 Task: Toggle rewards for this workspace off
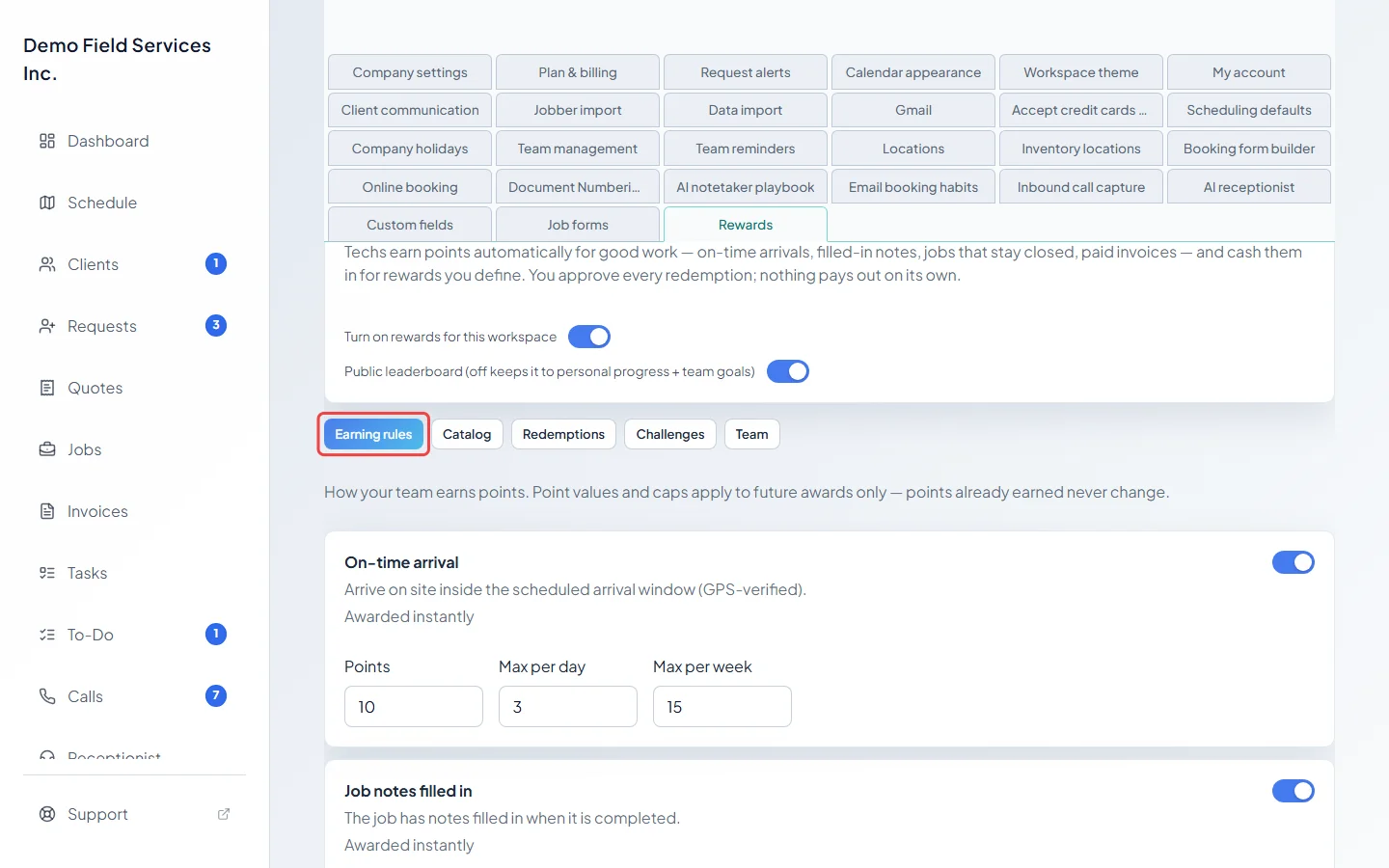[589, 337]
